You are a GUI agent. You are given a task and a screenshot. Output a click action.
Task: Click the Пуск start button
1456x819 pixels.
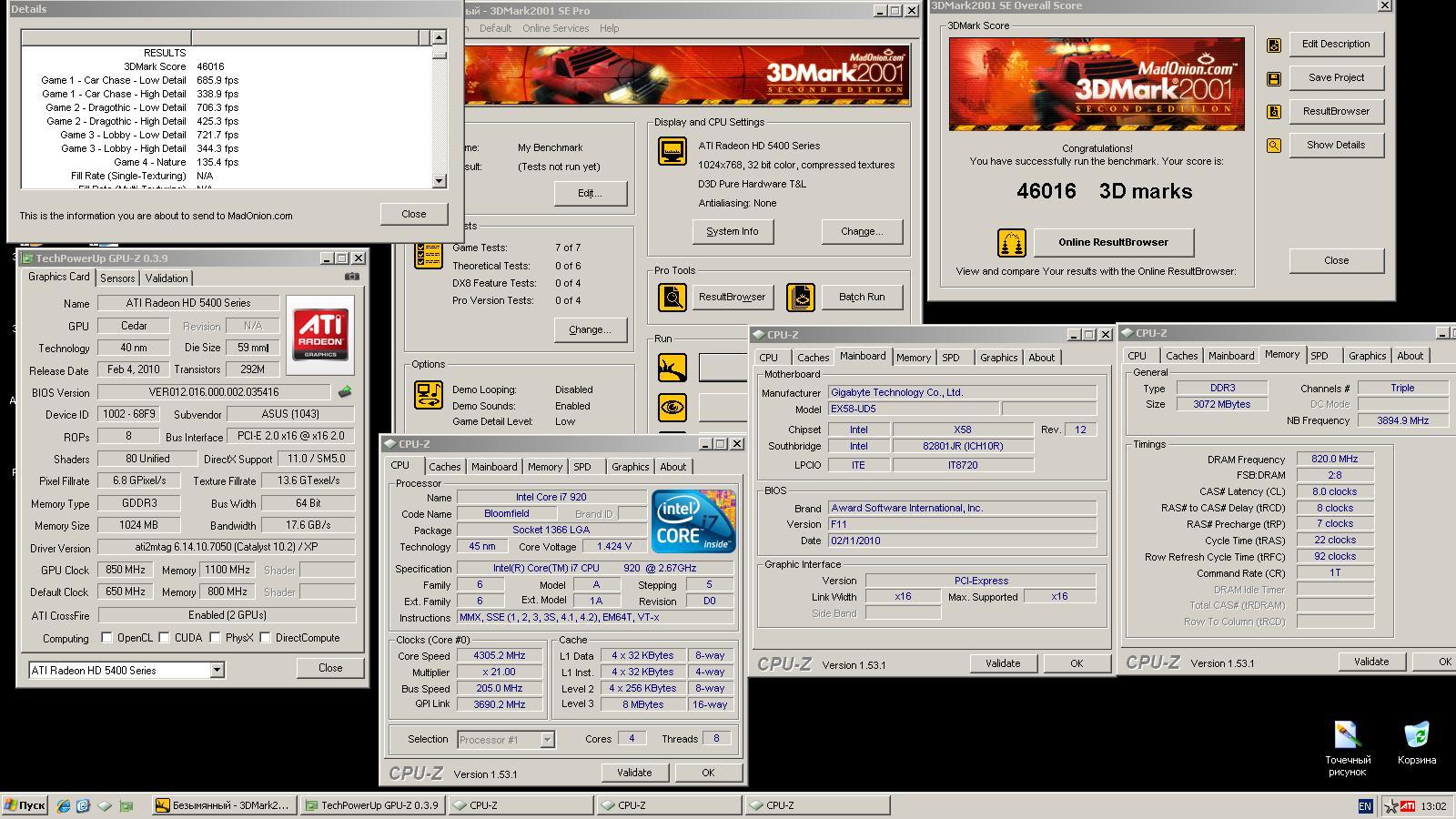coord(25,805)
